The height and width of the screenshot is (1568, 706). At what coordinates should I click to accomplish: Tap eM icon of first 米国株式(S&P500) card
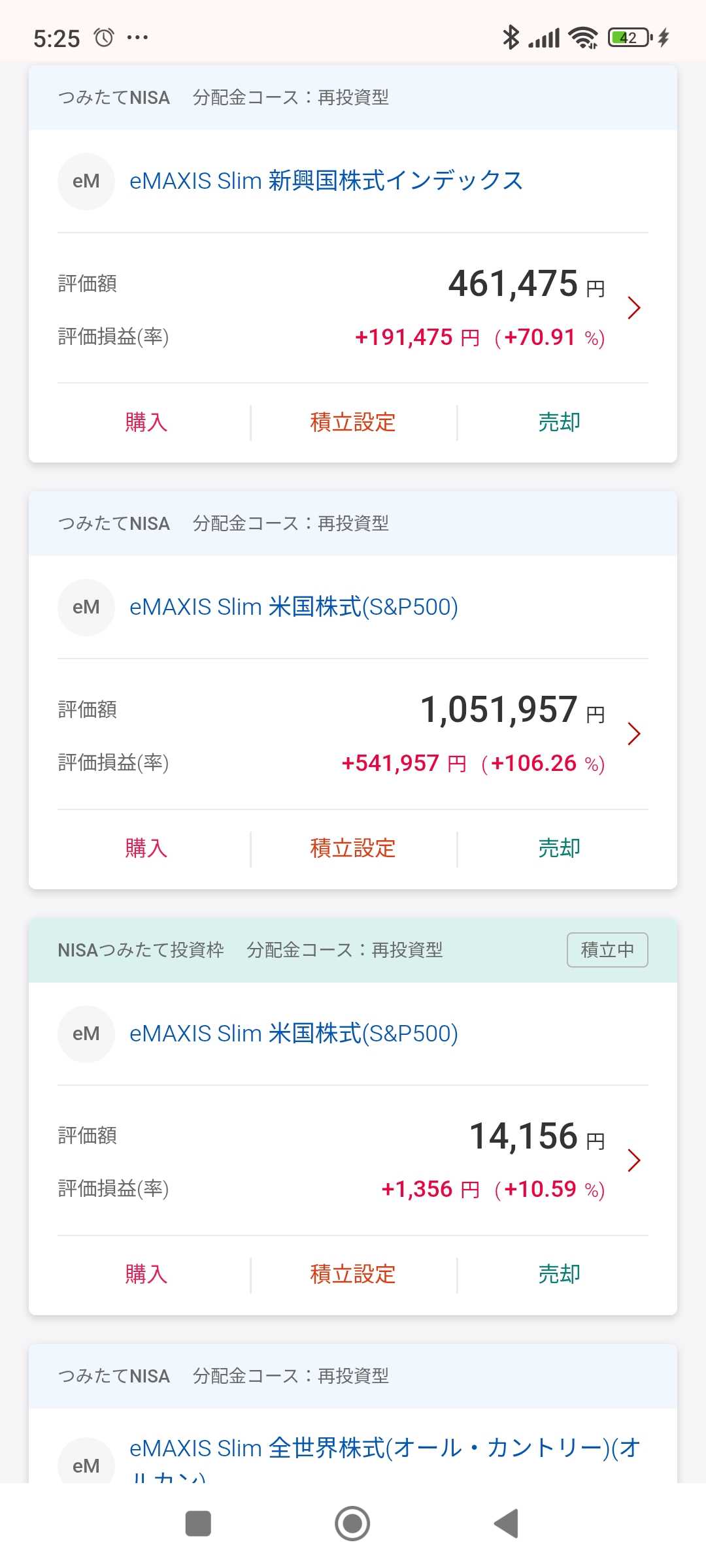[x=86, y=607]
